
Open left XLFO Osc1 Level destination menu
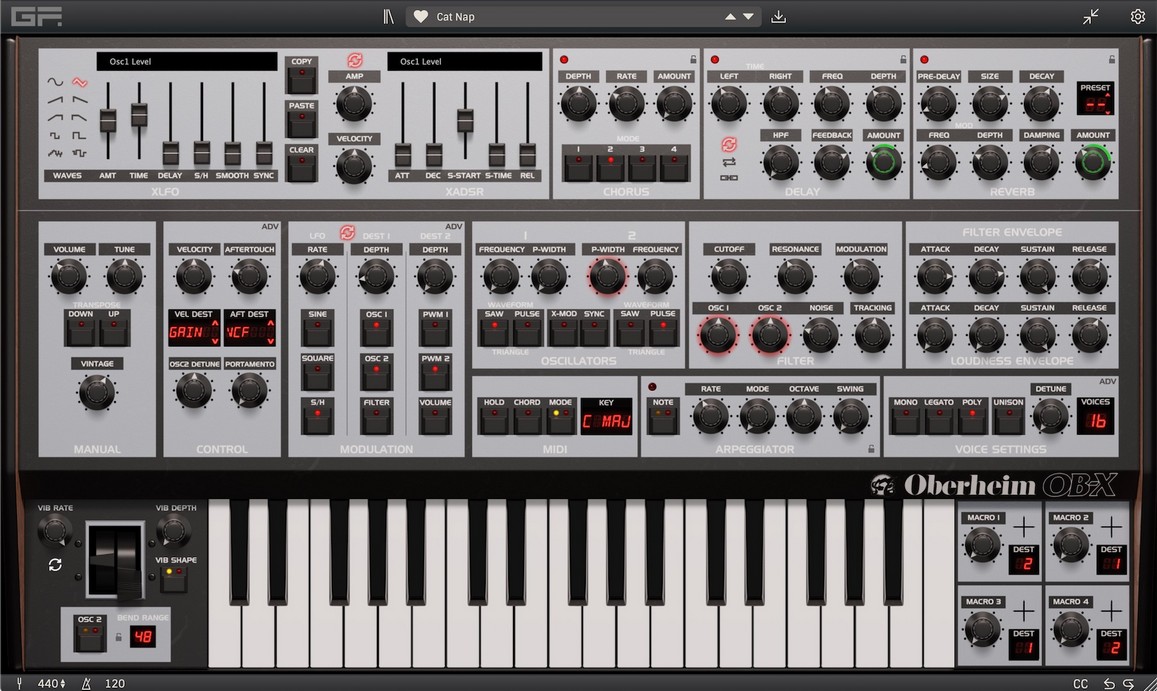pos(187,61)
